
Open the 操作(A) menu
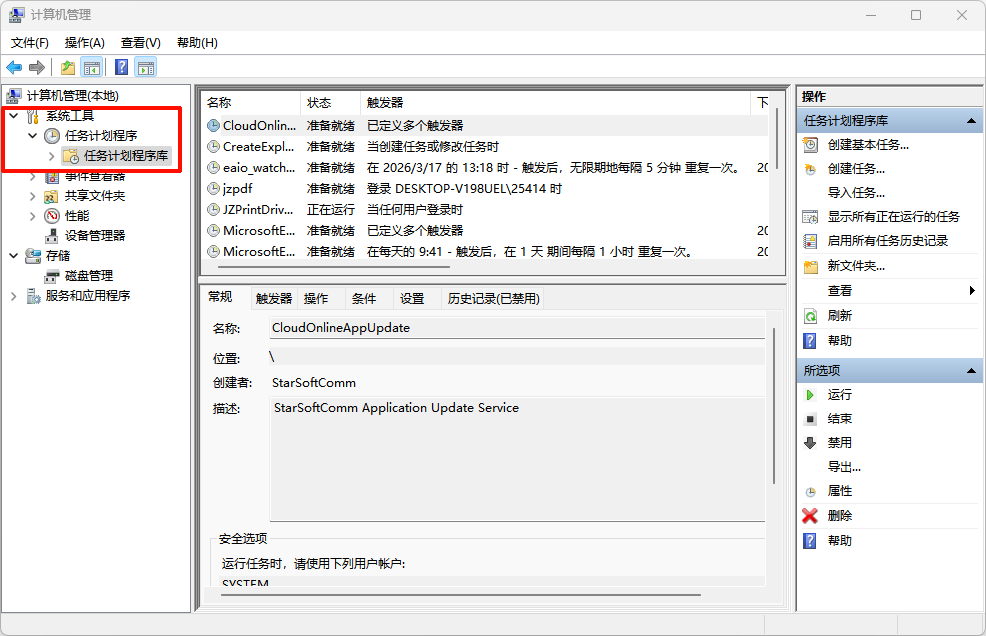click(84, 43)
